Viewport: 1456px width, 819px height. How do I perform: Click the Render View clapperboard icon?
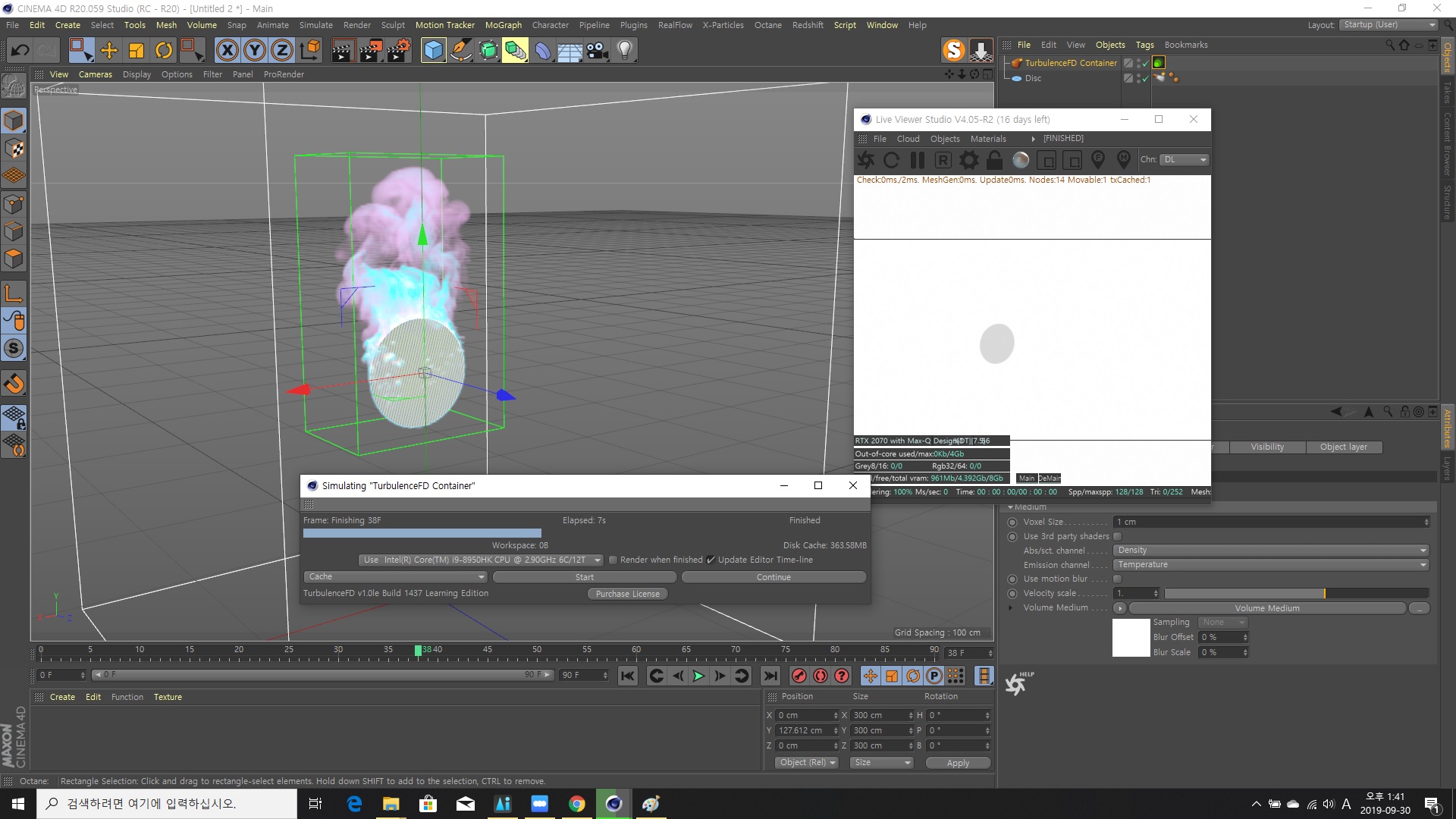tap(343, 51)
